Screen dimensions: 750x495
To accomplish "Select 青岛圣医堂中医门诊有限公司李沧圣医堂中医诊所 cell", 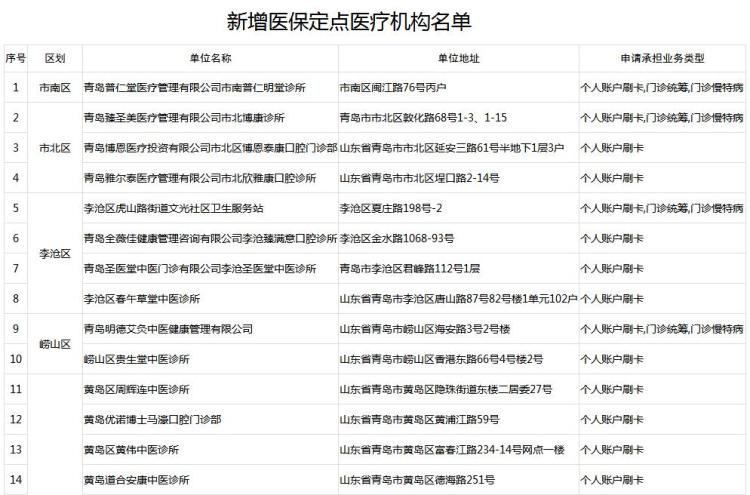I will point(210,268).
